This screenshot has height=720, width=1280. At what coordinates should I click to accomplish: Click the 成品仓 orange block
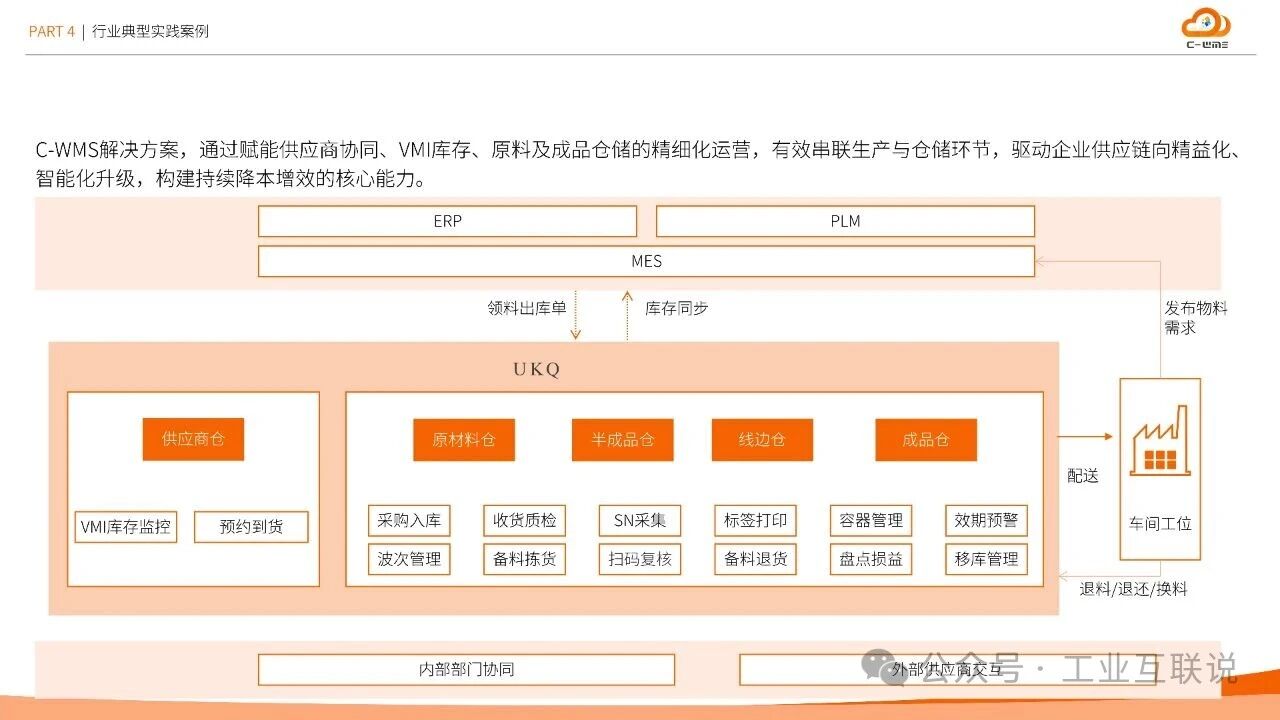(925, 439)
